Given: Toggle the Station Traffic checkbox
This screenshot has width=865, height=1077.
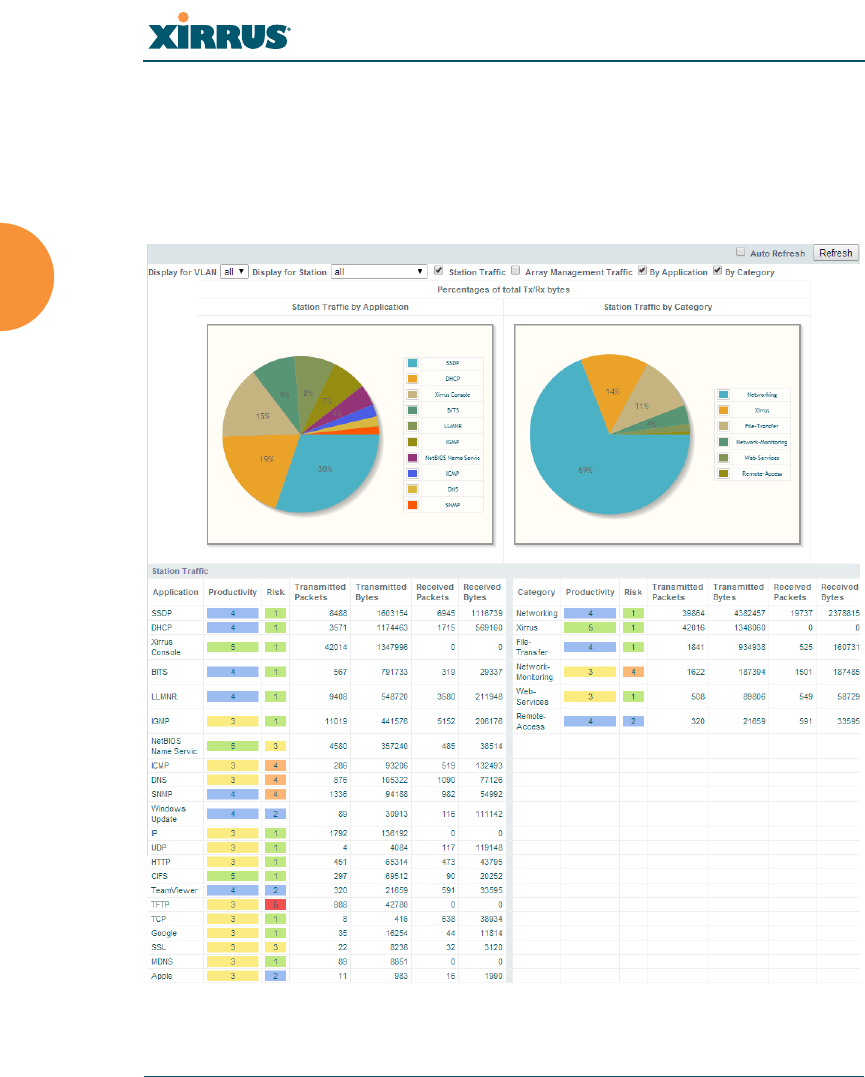Looking at the screenshot, I should [438, 271].
